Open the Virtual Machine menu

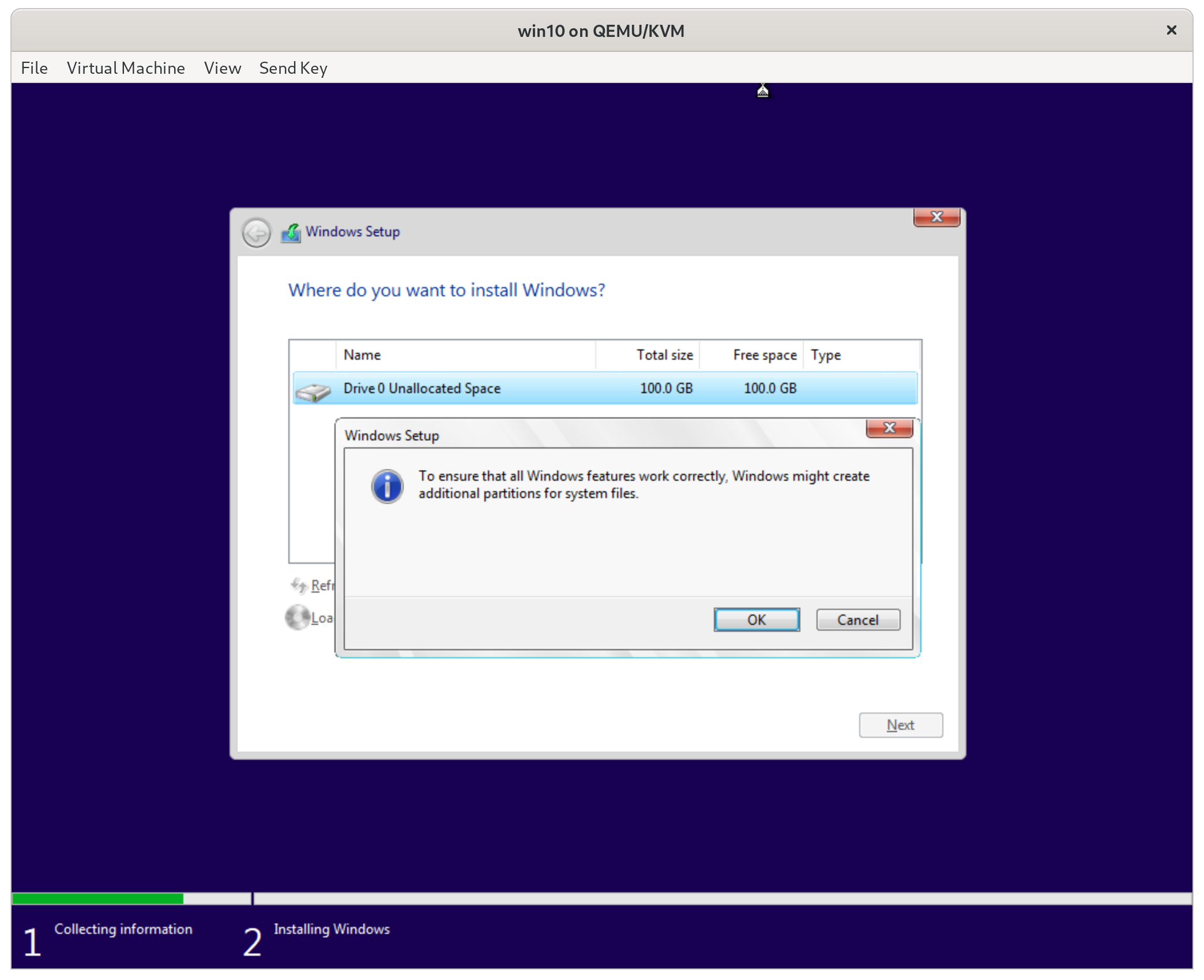tap(126, 68)
